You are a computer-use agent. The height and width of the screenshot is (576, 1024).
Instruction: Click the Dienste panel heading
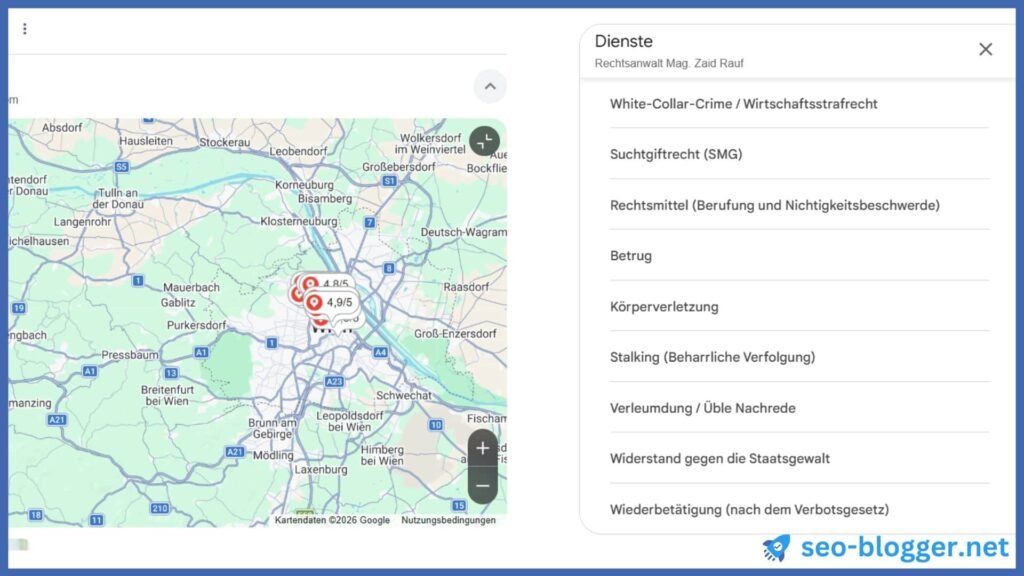[623, 41]
